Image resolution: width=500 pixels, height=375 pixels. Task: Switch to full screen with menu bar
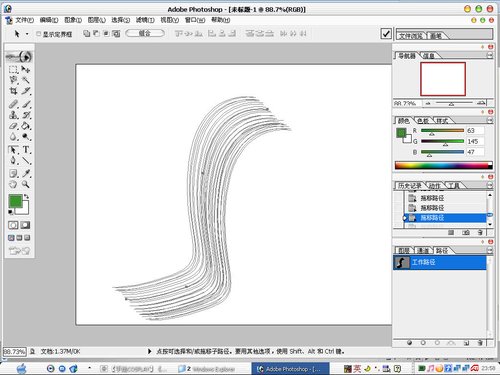click(19, 238)
